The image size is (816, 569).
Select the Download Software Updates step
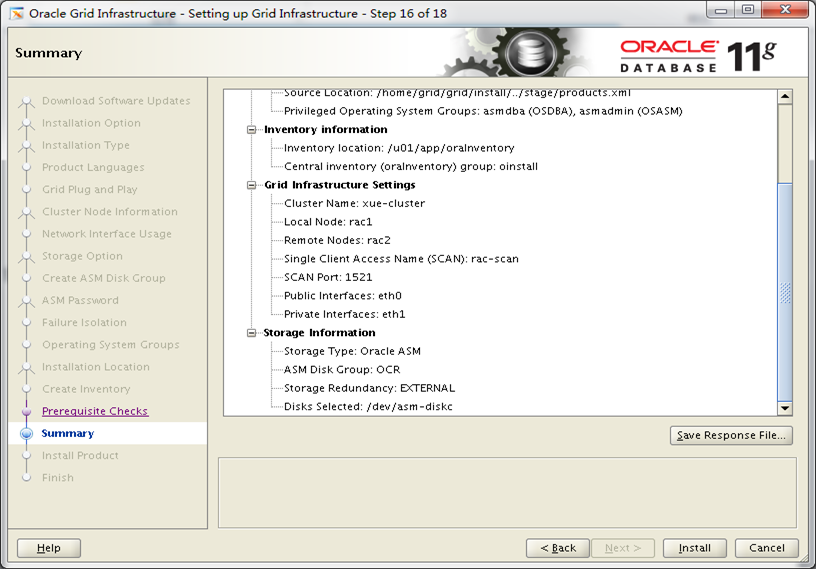[116, 100]
